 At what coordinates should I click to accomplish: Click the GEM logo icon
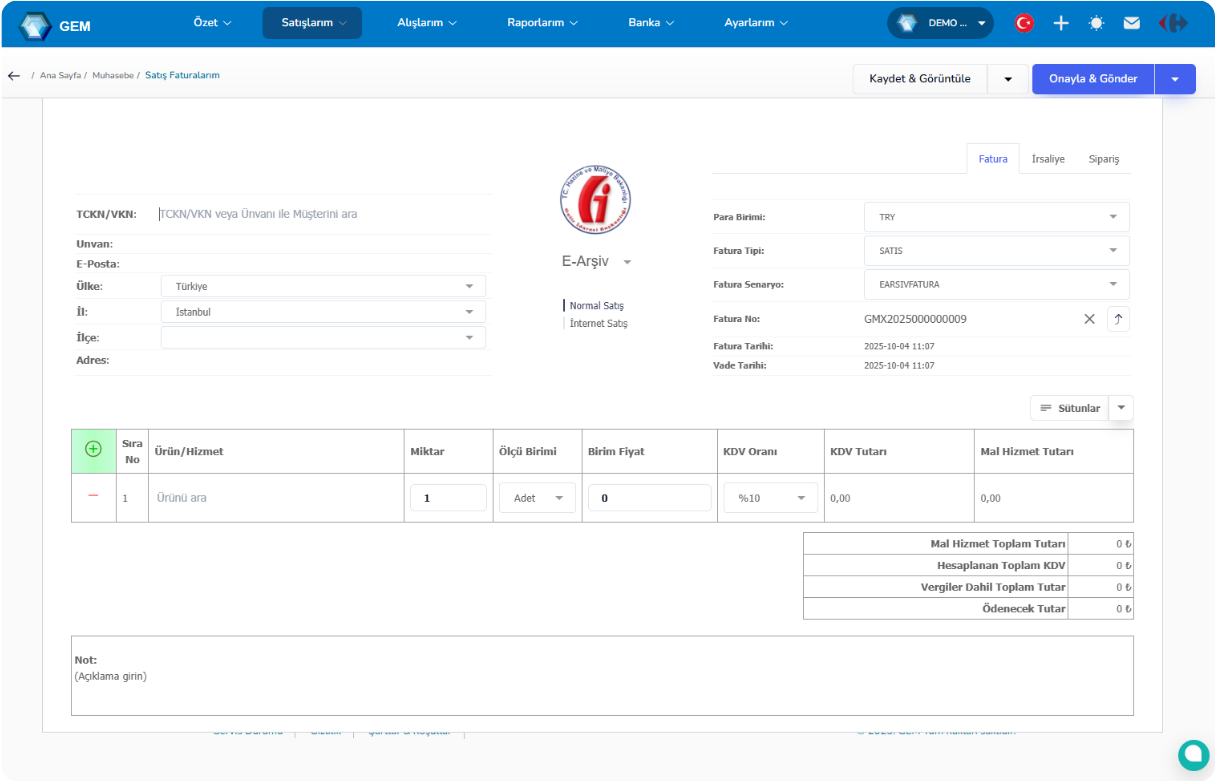[x=35, y=25]
